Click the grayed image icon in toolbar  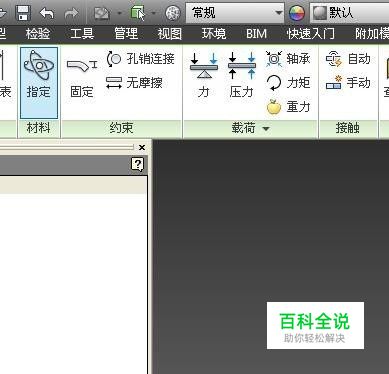point(102,13)
